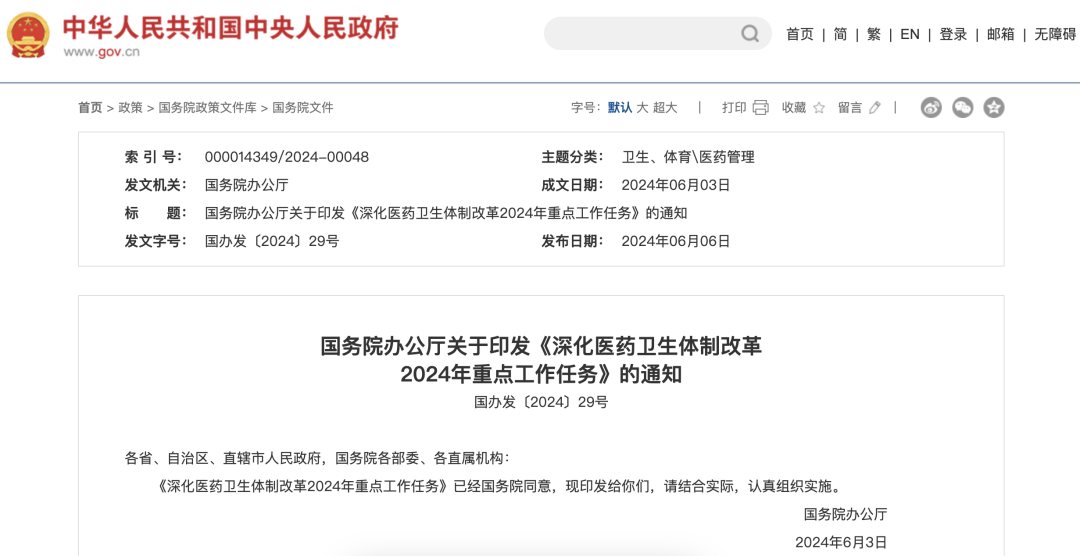
Task: Set font size to 默认
Action: [620, 107]
